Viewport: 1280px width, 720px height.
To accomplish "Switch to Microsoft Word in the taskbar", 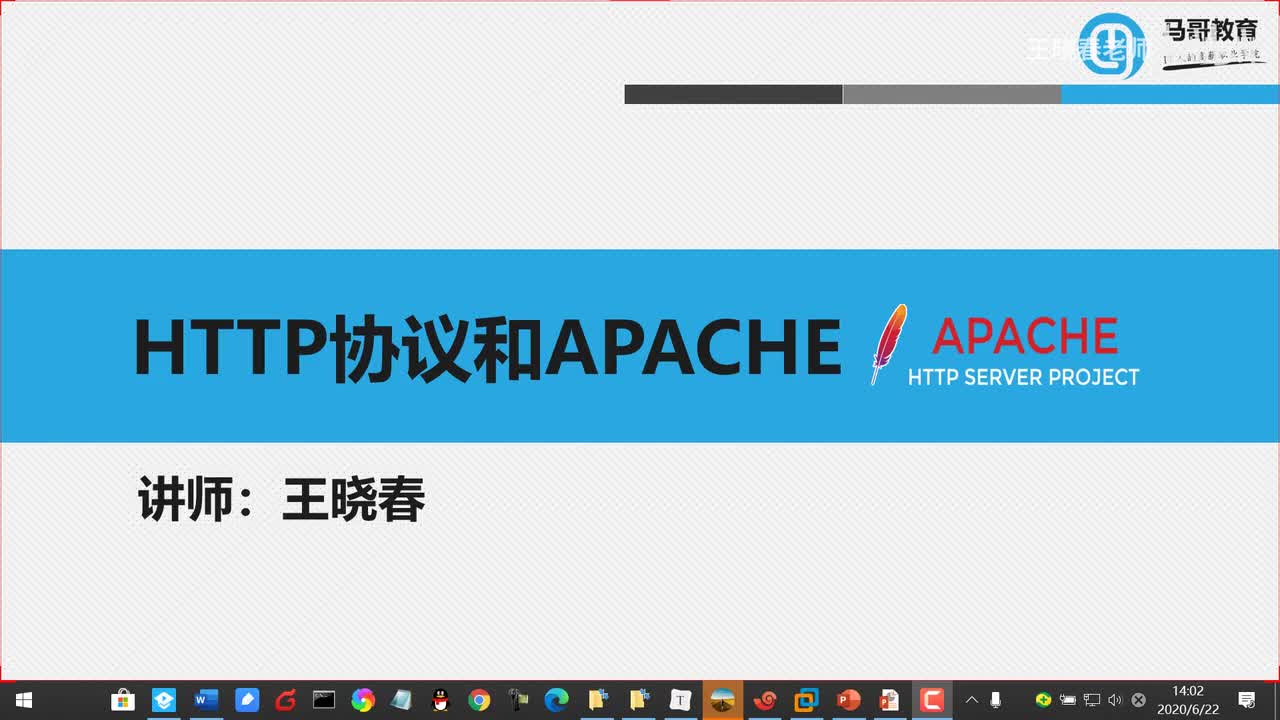I will (x=206, y=700).
